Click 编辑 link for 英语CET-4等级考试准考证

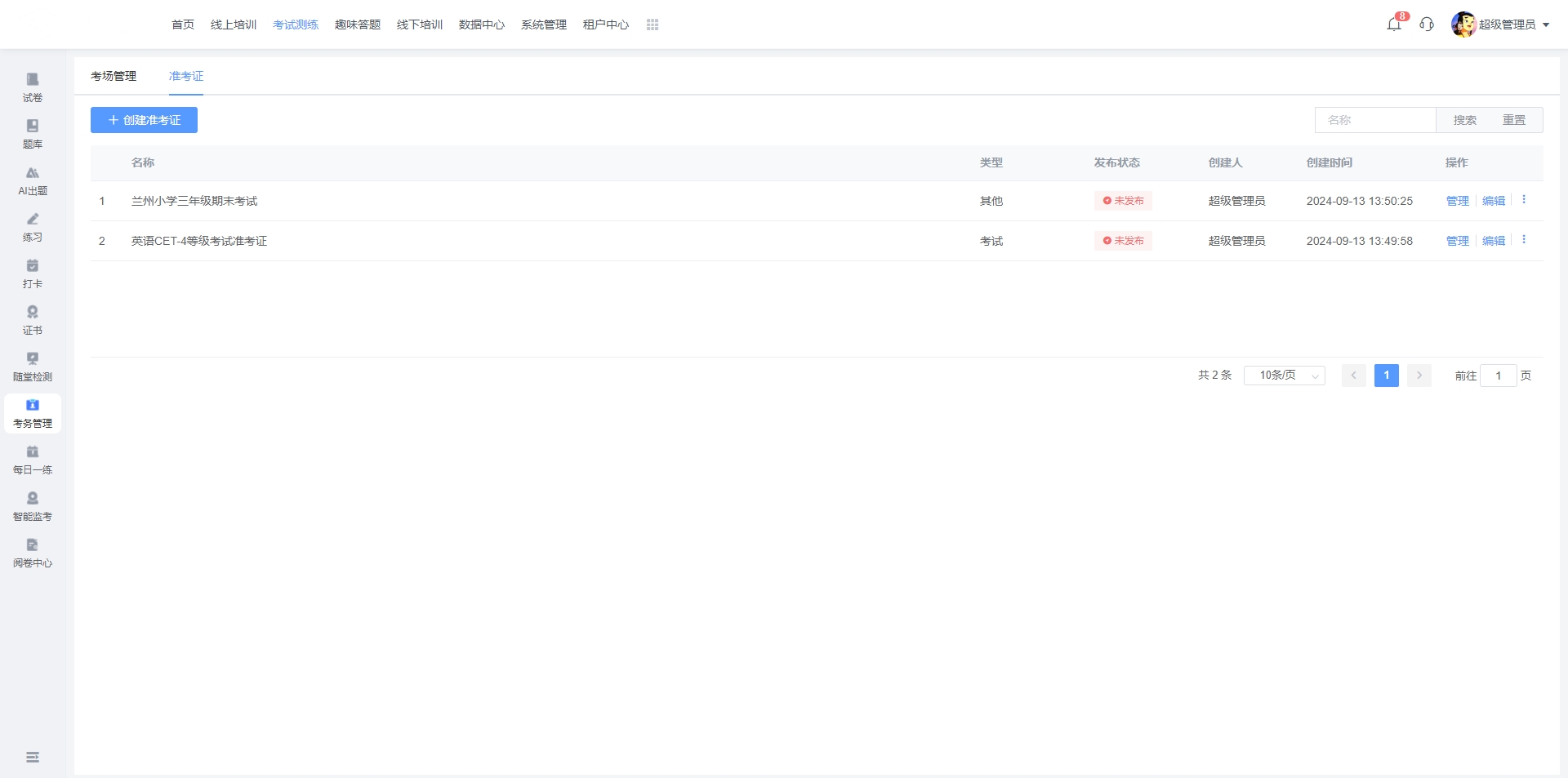[1493, 241]
